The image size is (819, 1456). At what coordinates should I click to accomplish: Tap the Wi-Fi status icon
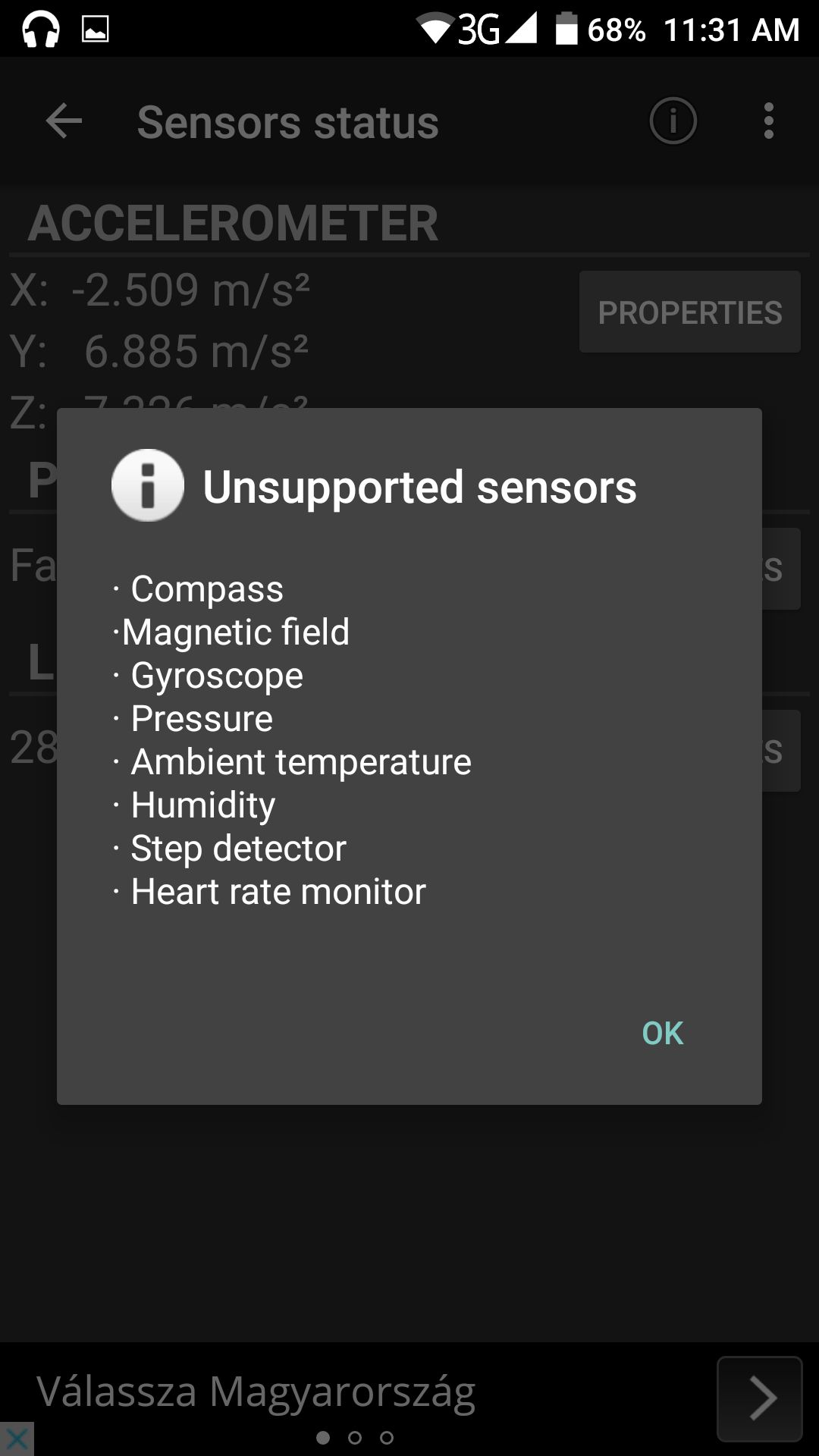[435, 30]
